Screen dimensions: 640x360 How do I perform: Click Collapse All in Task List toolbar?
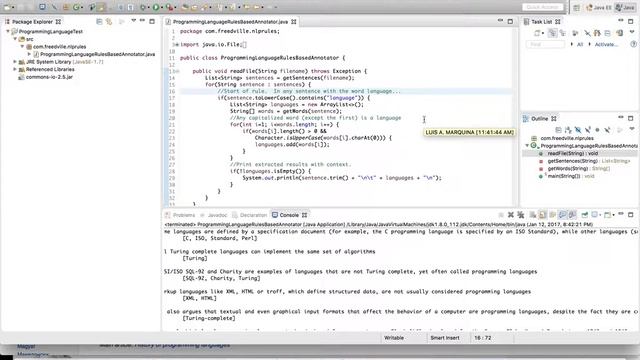607,33
